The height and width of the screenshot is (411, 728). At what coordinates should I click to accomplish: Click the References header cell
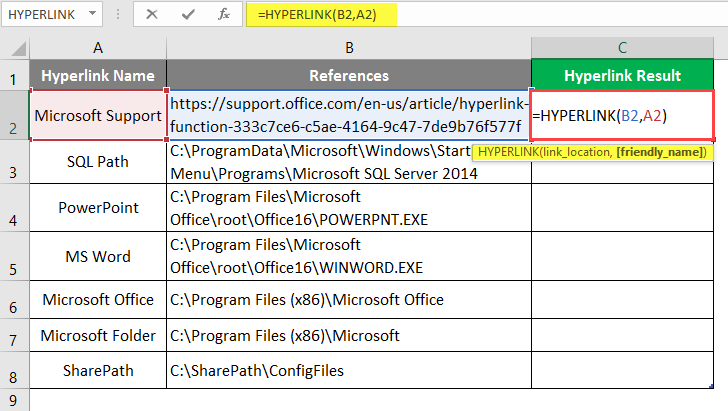tap(349, 75)
